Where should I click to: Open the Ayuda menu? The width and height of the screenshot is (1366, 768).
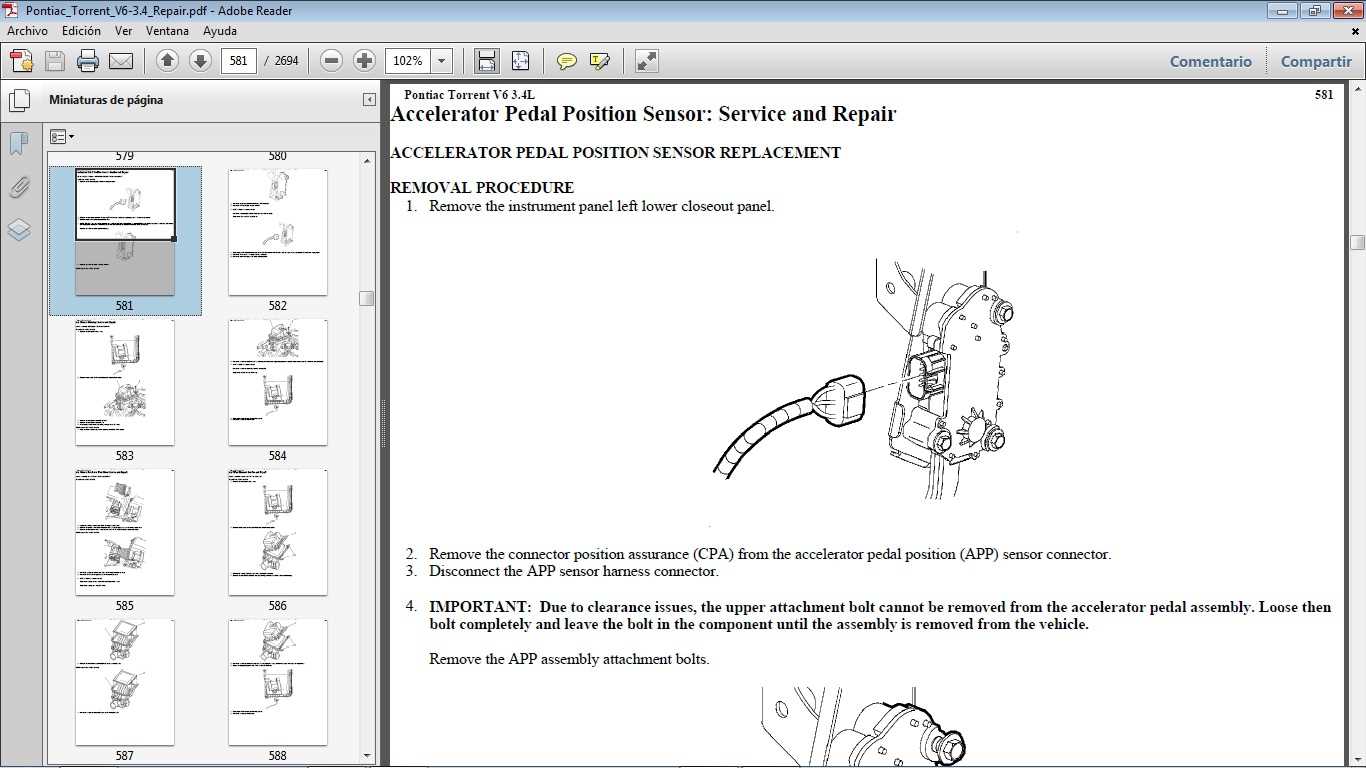(x=219, y=31)
